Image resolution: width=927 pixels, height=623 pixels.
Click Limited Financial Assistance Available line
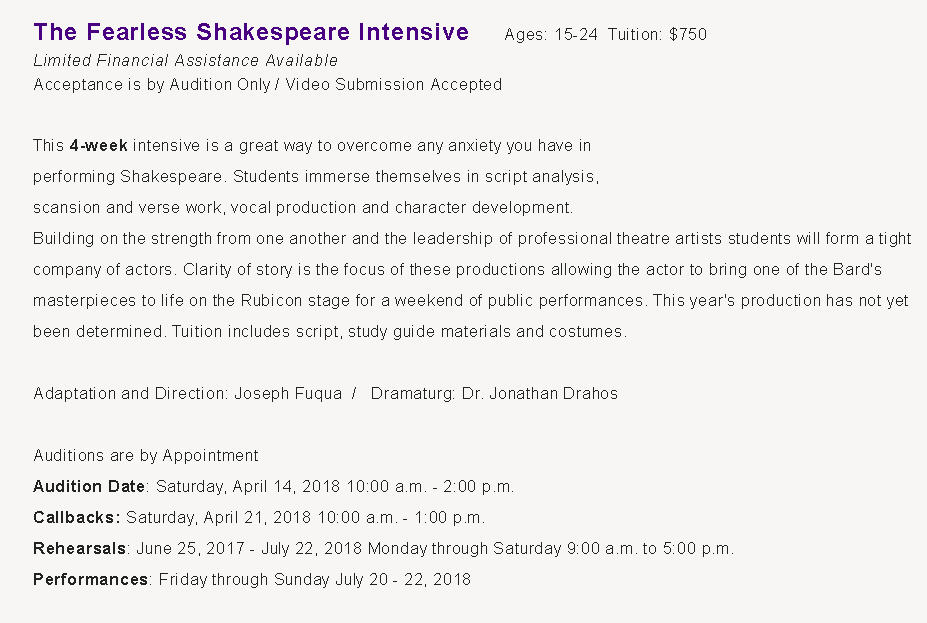[185, 61]
